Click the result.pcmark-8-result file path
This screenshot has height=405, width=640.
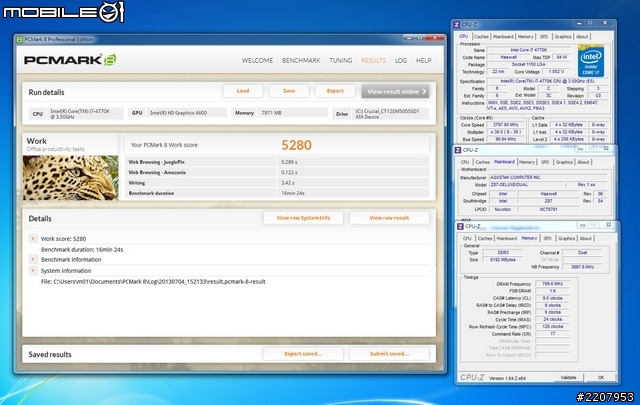tap(153, 281)
